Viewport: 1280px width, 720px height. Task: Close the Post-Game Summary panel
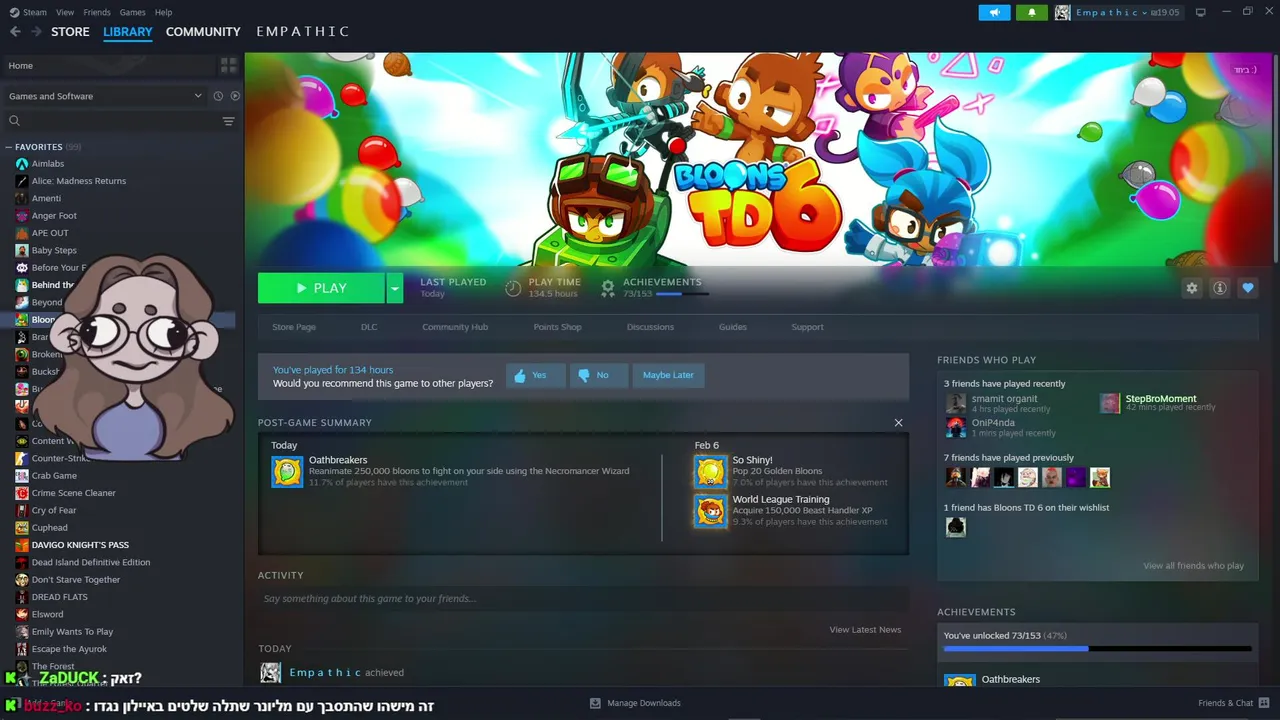pos(898,423)
